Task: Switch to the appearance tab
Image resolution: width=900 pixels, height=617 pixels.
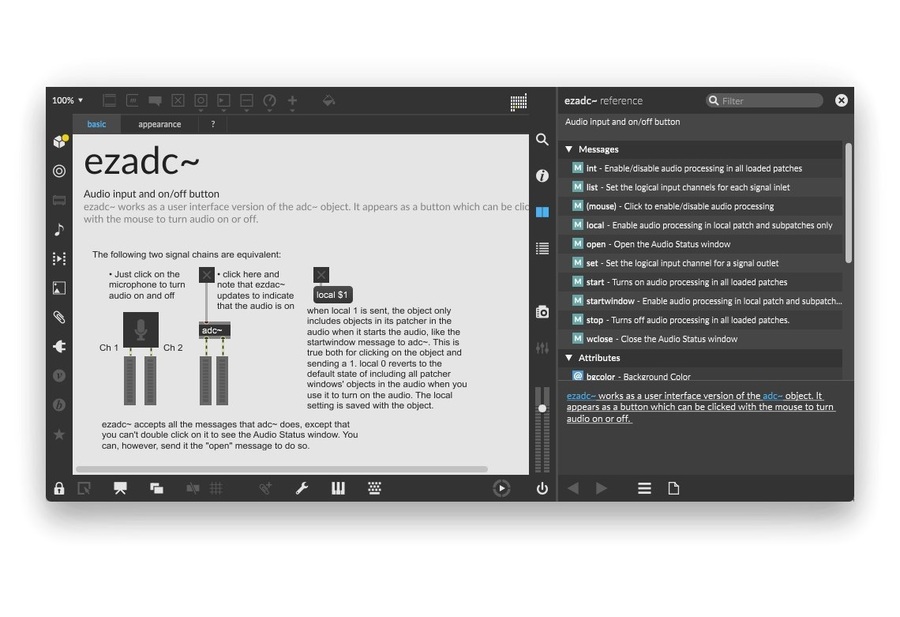Action: [160, 124]
